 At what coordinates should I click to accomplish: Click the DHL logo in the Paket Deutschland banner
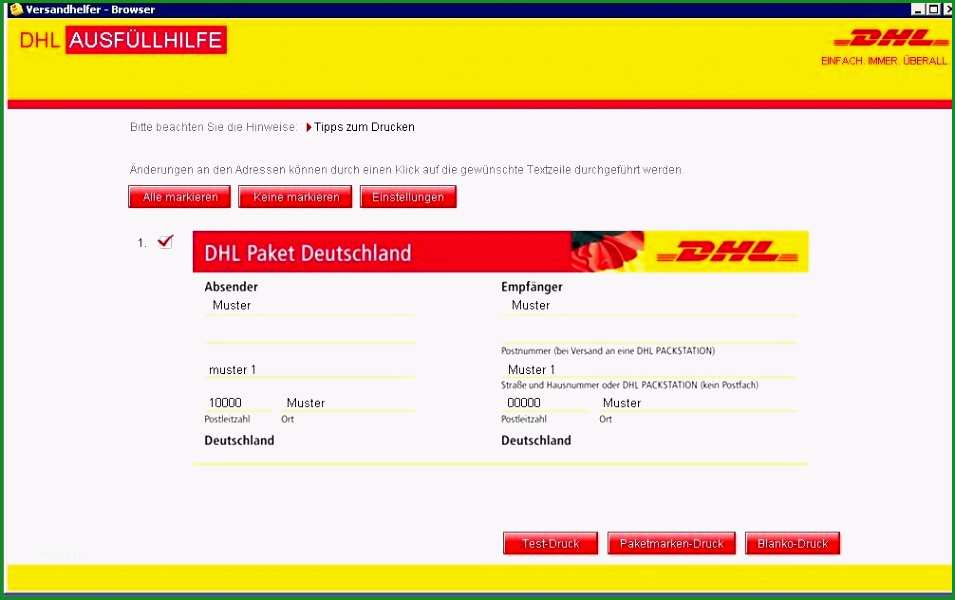coord(727,252)
